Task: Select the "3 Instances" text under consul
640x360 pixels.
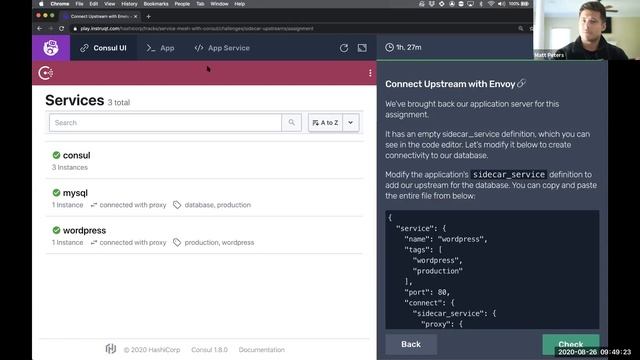Action: 70,167
